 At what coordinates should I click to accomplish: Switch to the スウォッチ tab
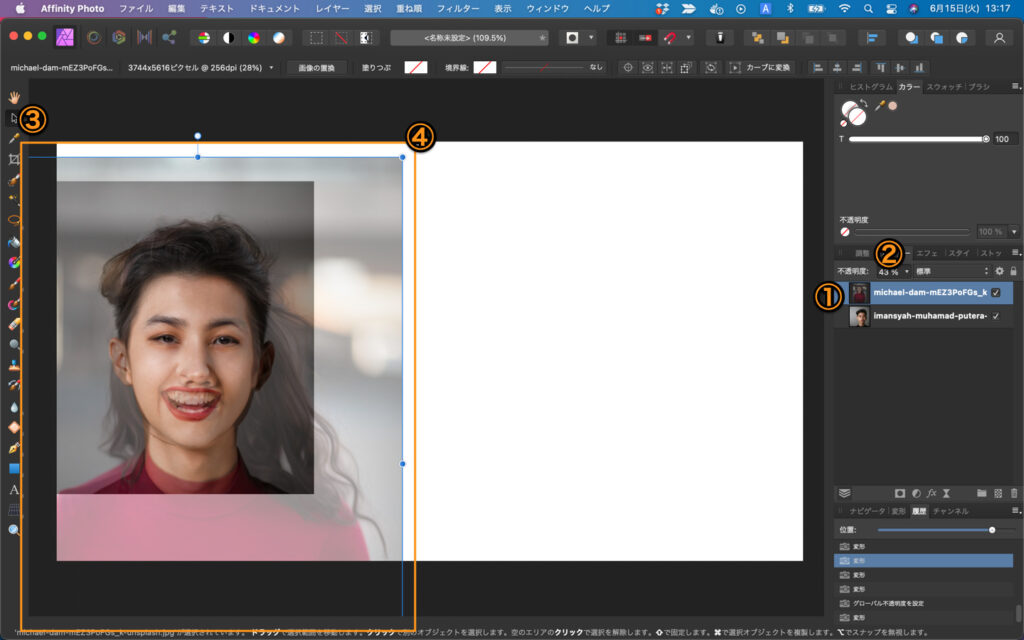943,87
